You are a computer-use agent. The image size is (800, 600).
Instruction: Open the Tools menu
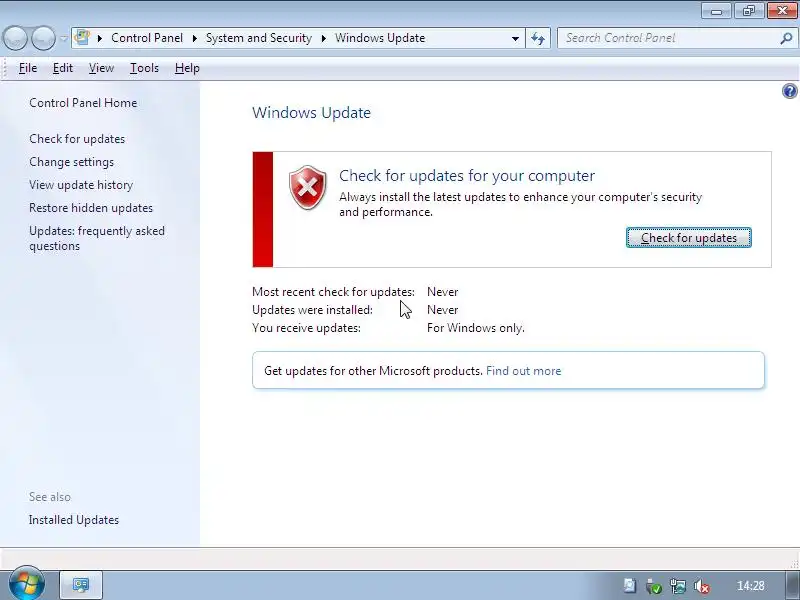tap(144, 68)
